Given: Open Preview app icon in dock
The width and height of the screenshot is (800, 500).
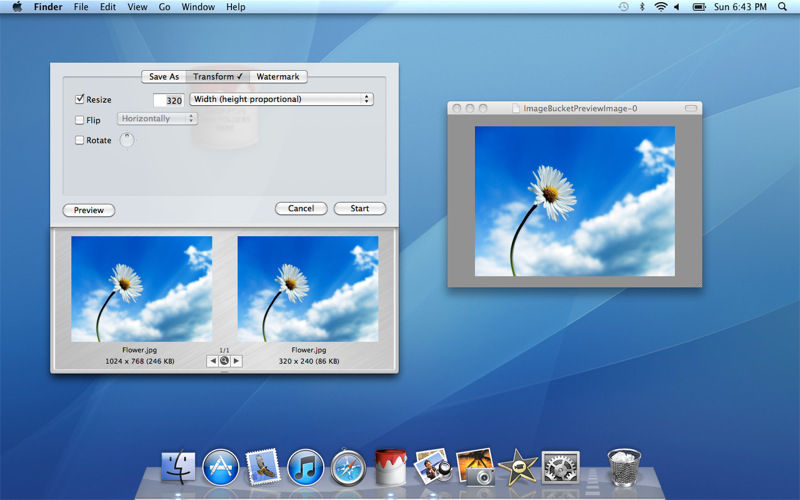Looking at the screenshot, I should coord(433,466).
